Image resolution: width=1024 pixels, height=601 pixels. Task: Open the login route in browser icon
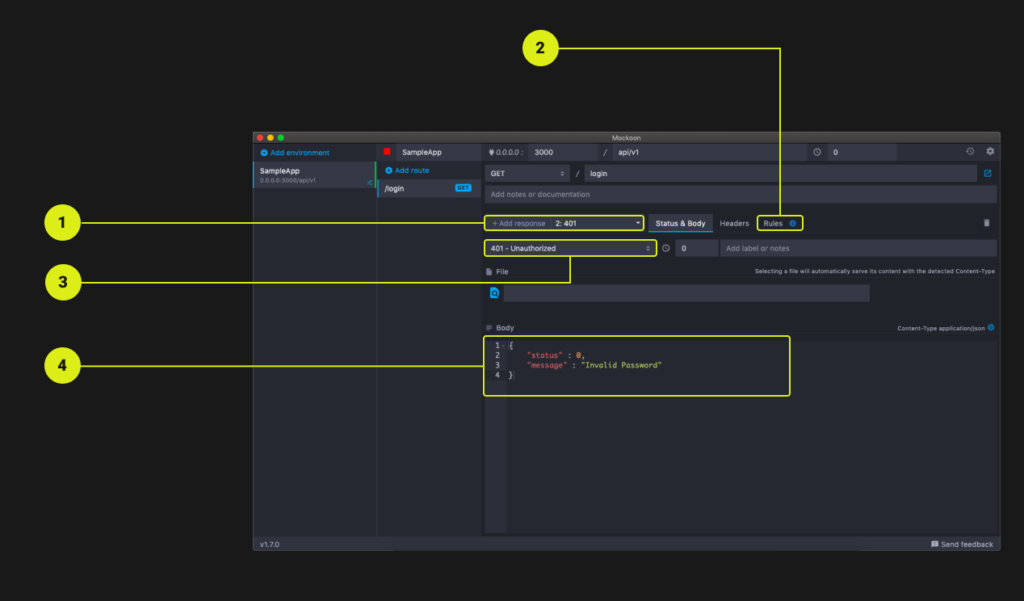coord(987,173)
